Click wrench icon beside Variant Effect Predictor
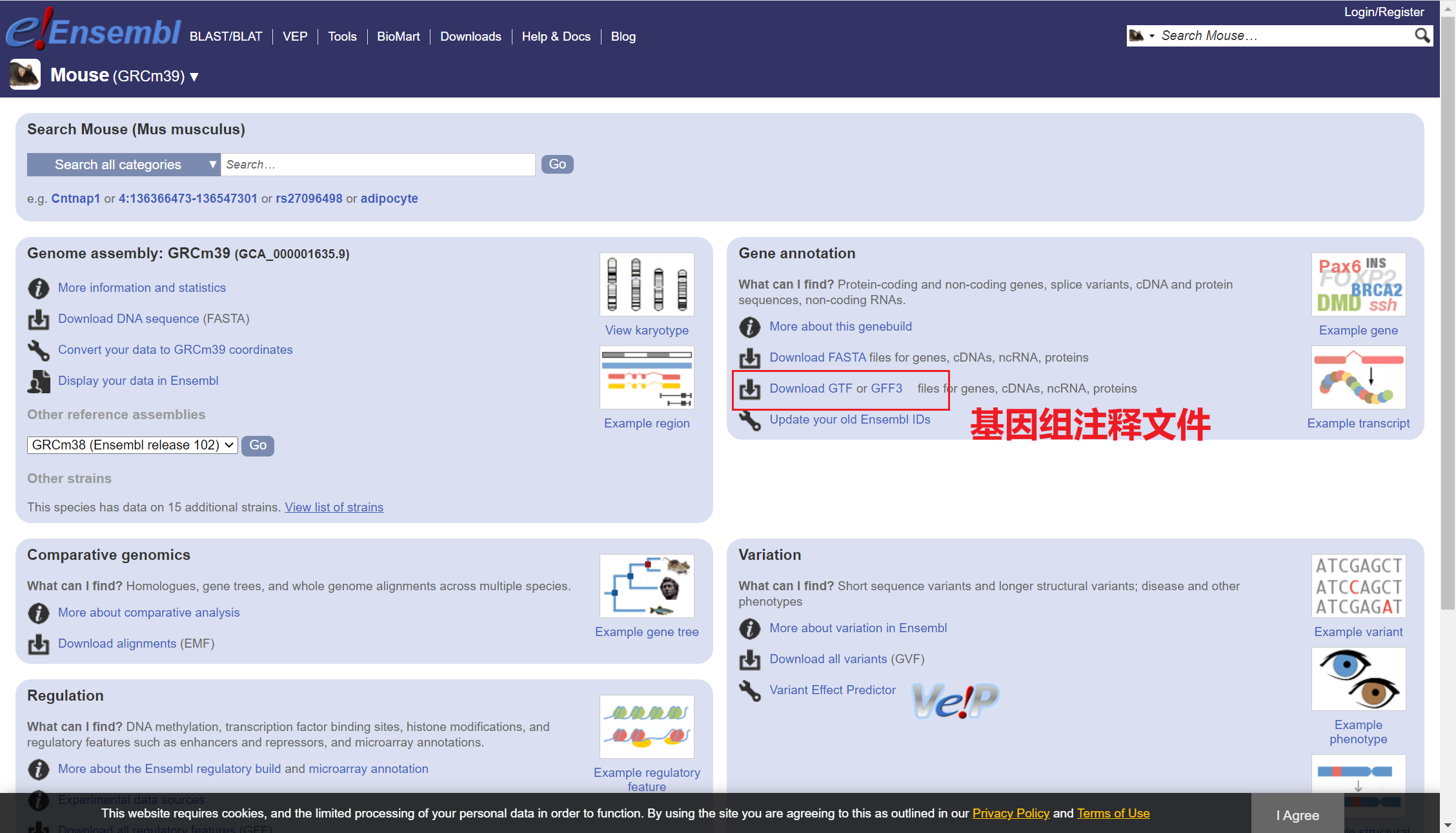The width and height of the screenshot is (1456, 833). pos(750,690)
